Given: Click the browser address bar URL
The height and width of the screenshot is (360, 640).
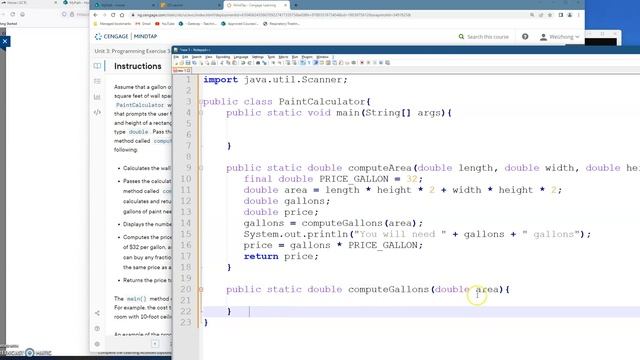Looking at the screenshot, I should (x=273, y=15).
